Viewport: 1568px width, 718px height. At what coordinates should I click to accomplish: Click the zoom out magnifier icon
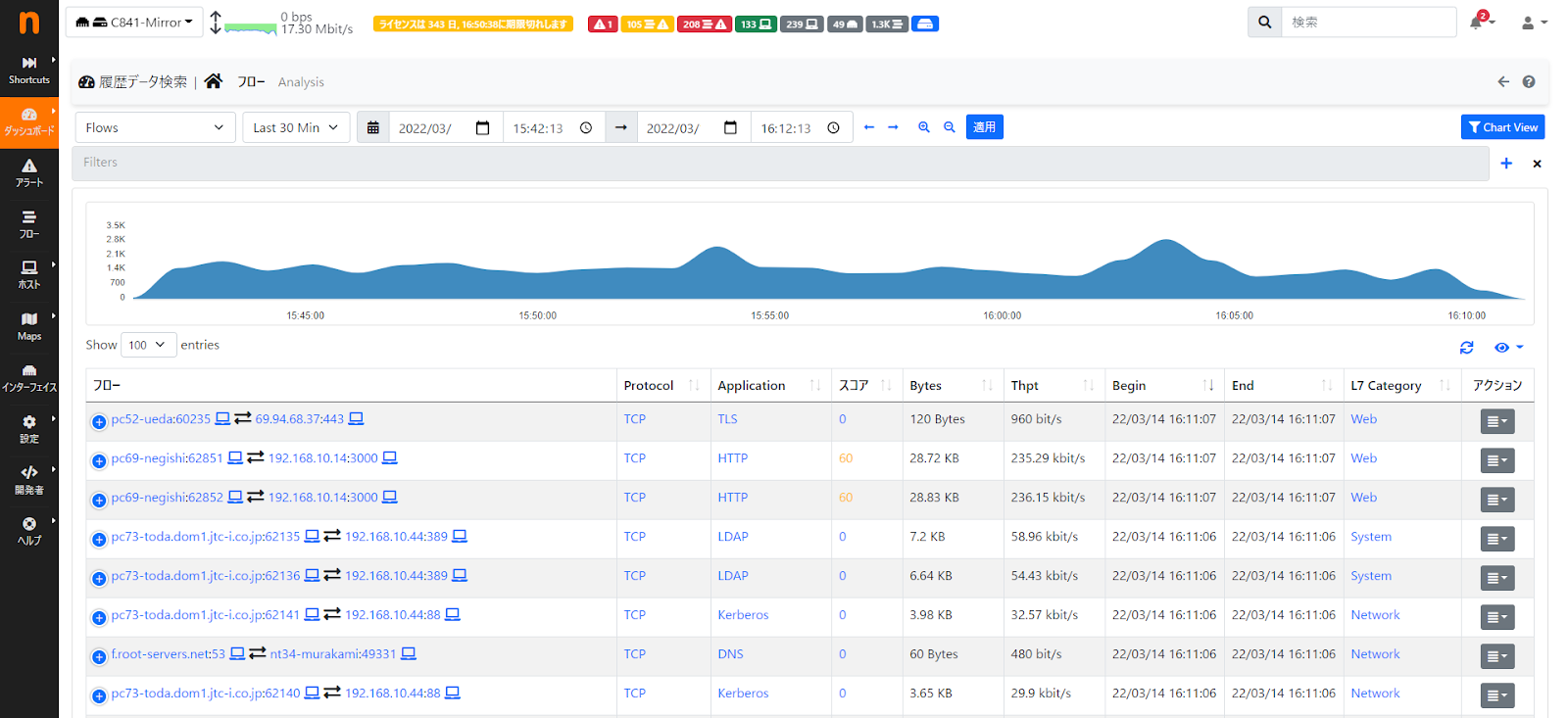pos(949,127)
